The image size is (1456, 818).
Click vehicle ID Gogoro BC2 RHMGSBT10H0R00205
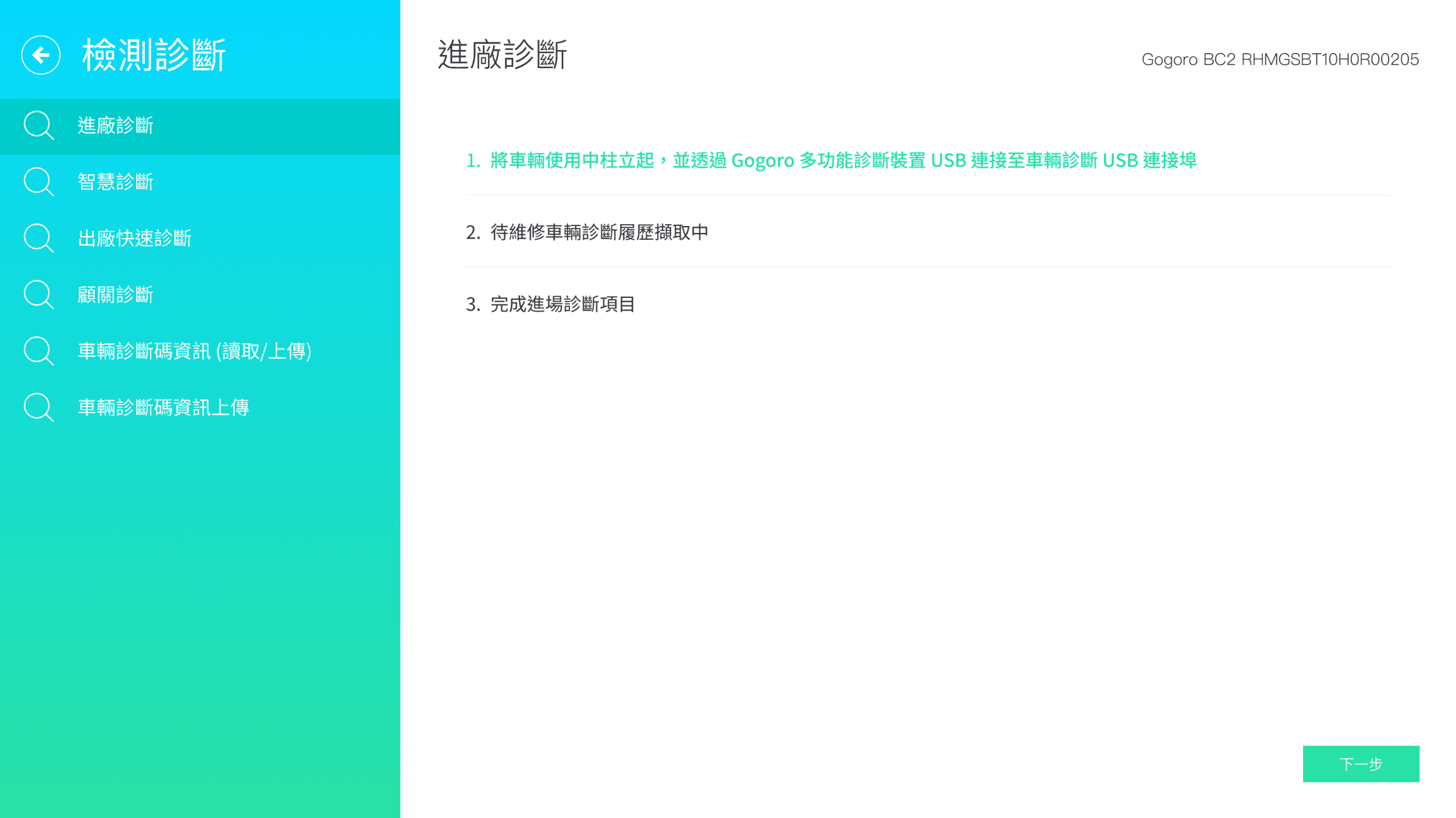[1280, 59]
